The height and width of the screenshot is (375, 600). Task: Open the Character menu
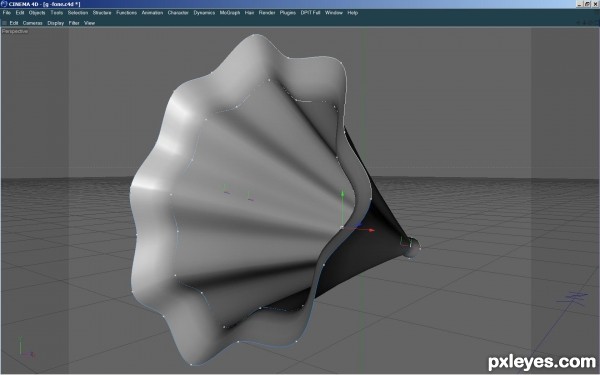click(178, 13)
